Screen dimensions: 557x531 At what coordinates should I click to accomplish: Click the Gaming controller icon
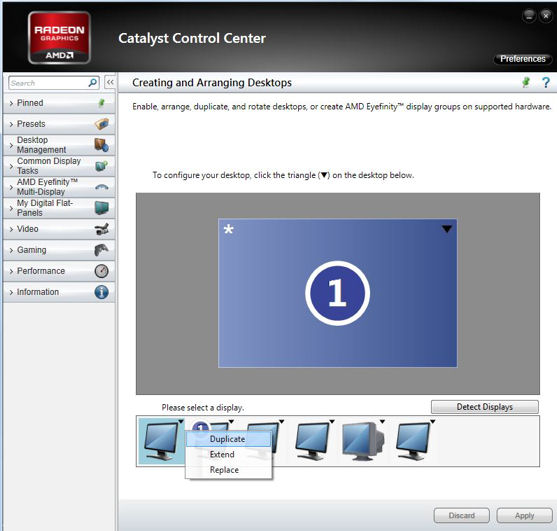tap(101, 250)
